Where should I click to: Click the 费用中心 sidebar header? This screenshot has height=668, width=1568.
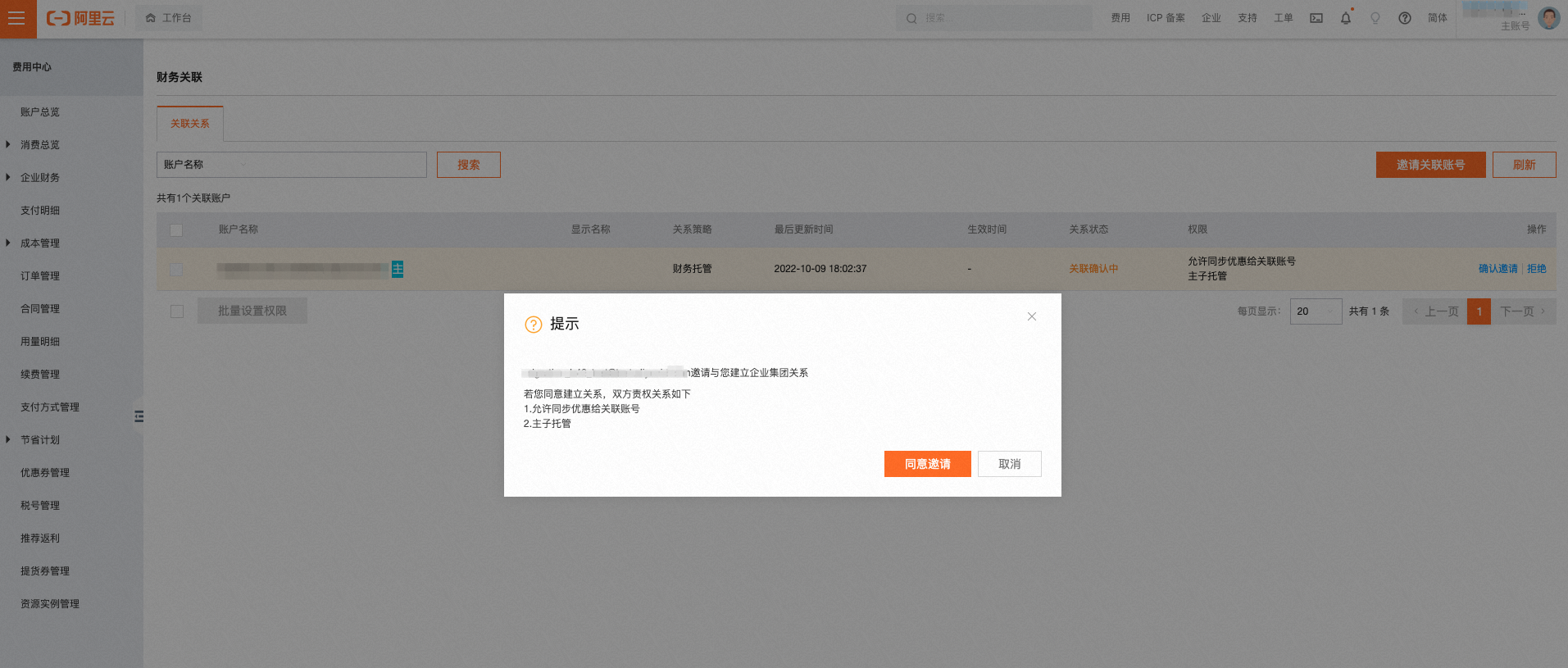click(32, 67)
